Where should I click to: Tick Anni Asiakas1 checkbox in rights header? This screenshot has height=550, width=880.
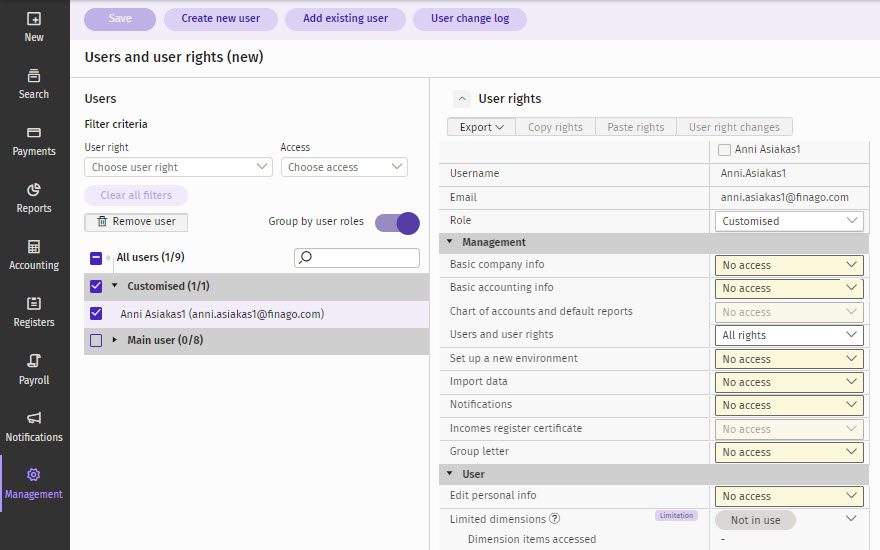coord(725,150)
